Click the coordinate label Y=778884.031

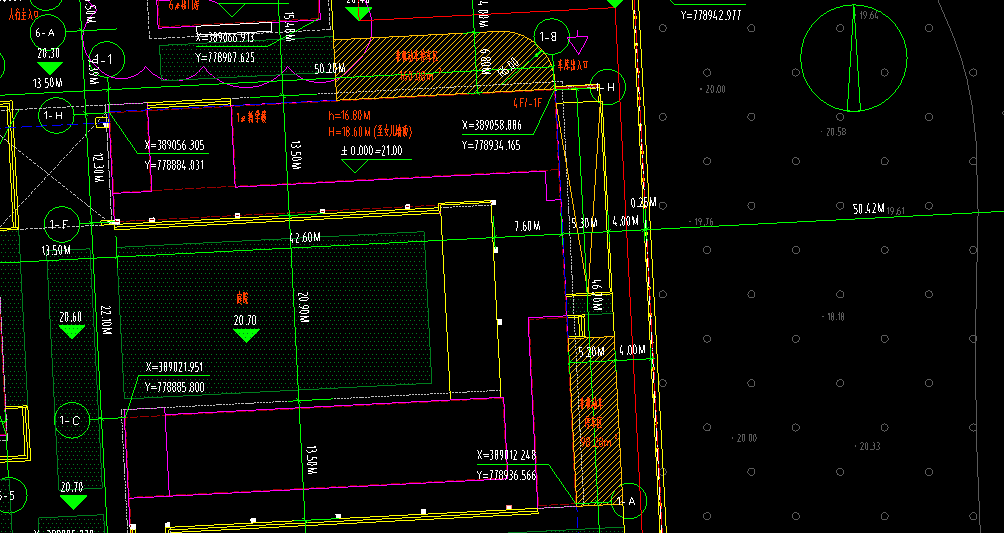click(x=175, y=165)
